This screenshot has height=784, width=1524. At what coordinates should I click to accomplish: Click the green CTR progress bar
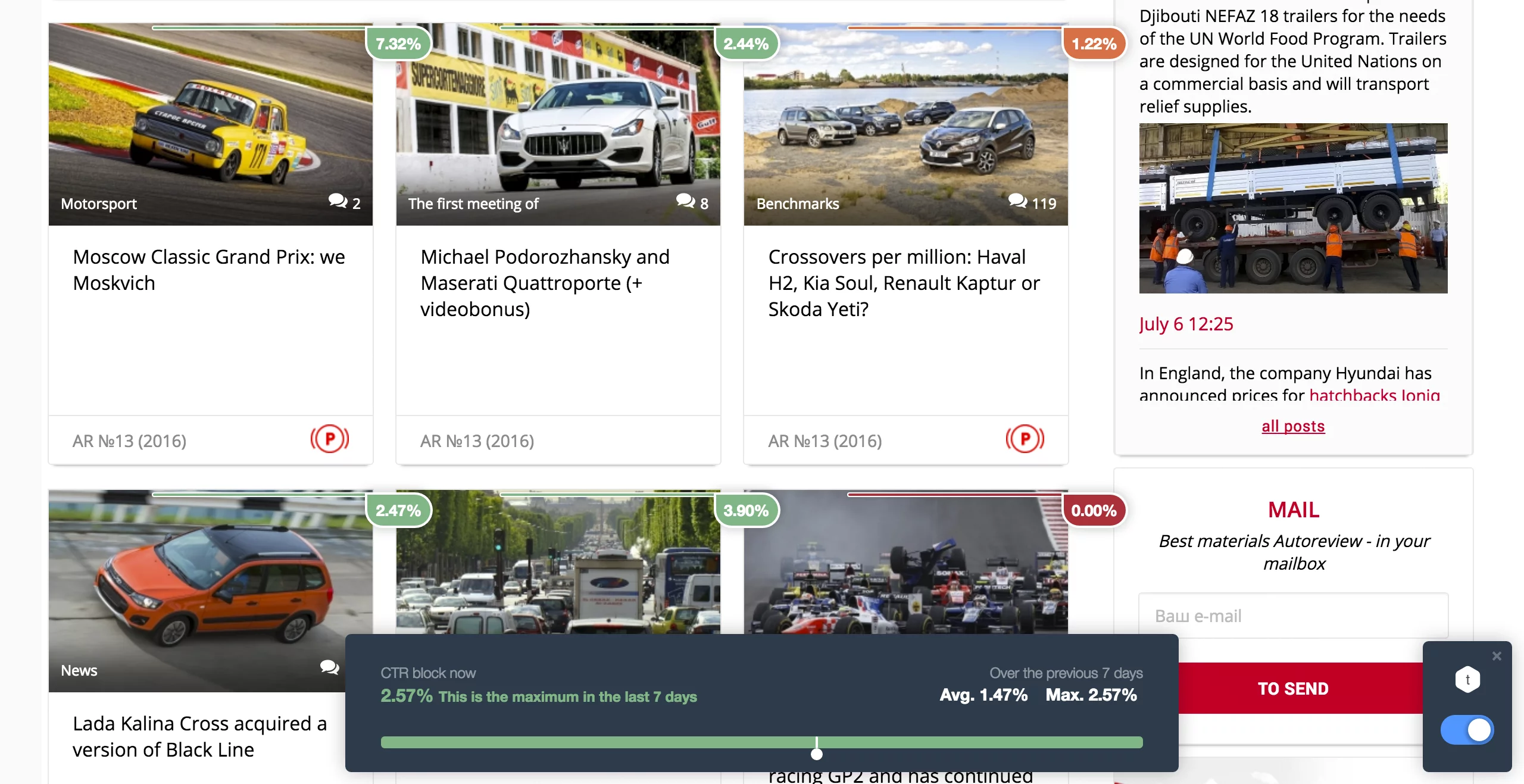coord(761,742)
